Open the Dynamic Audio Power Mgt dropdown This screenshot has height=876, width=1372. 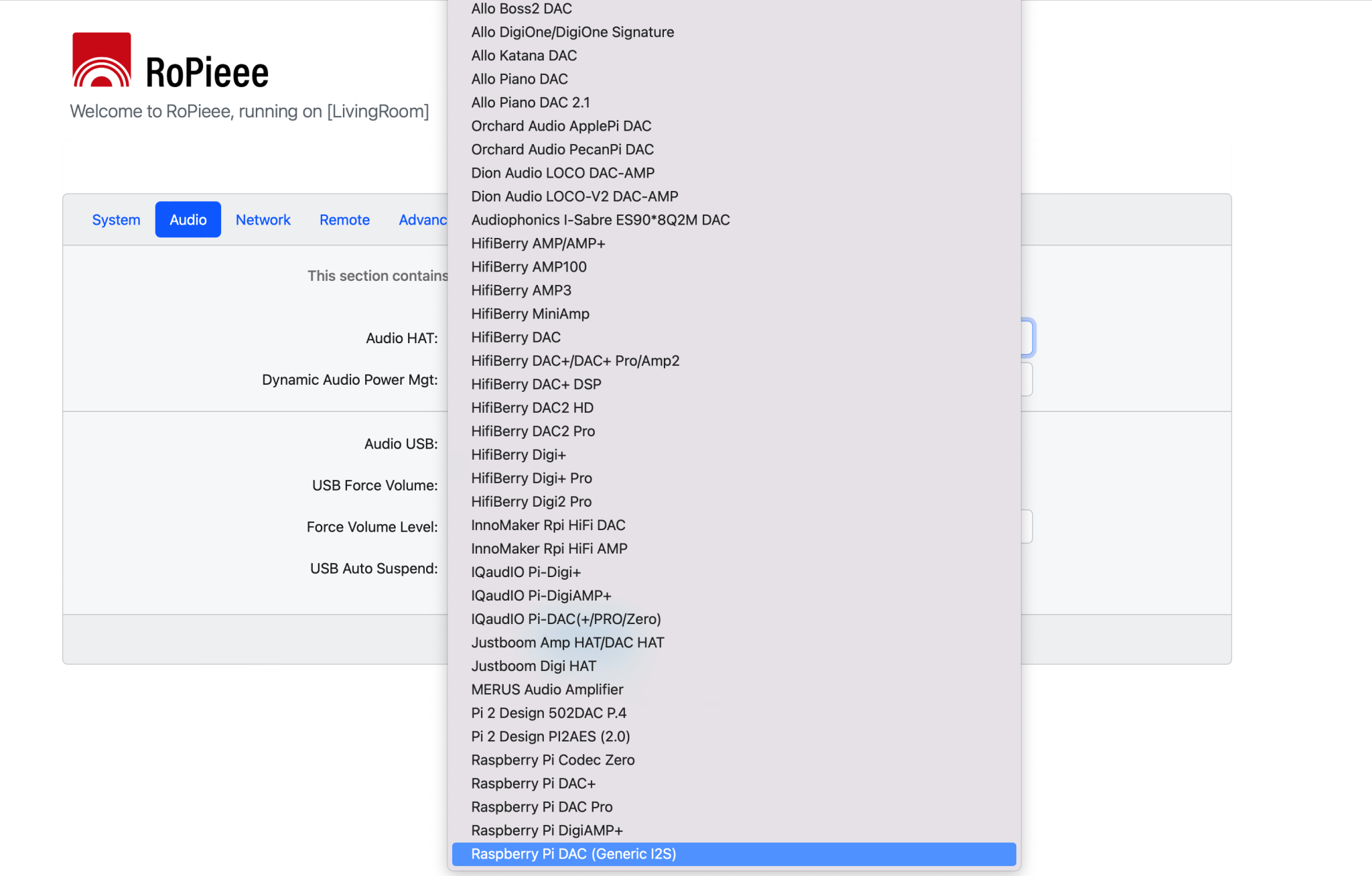(x=1027, y=379)
